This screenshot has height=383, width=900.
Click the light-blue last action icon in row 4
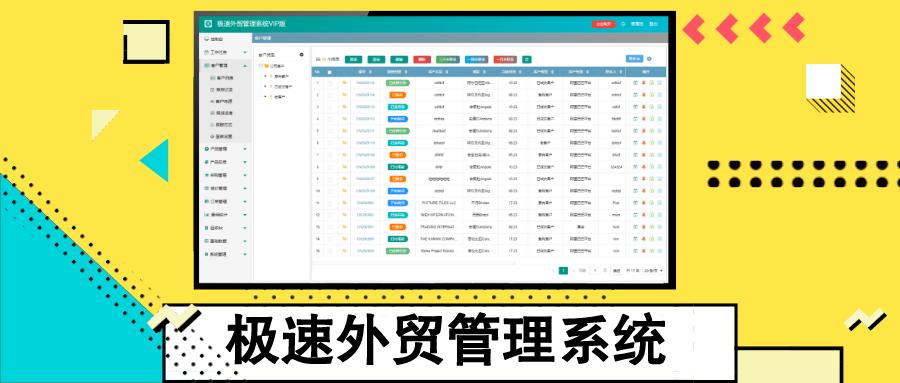coord(660,119)
